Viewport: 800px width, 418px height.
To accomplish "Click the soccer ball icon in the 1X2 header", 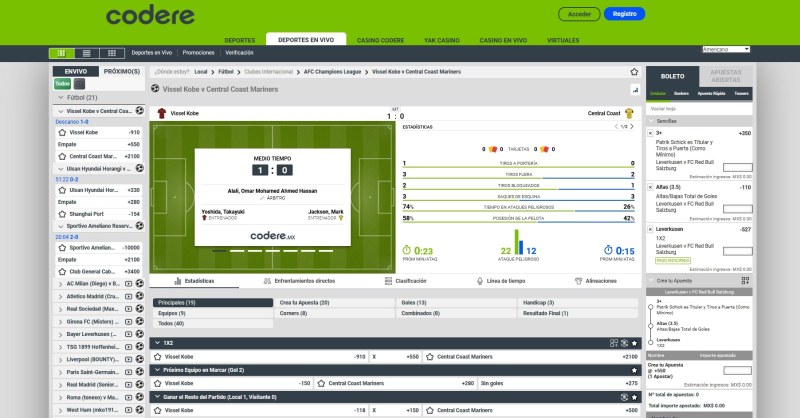I will [x=624, y=343].
